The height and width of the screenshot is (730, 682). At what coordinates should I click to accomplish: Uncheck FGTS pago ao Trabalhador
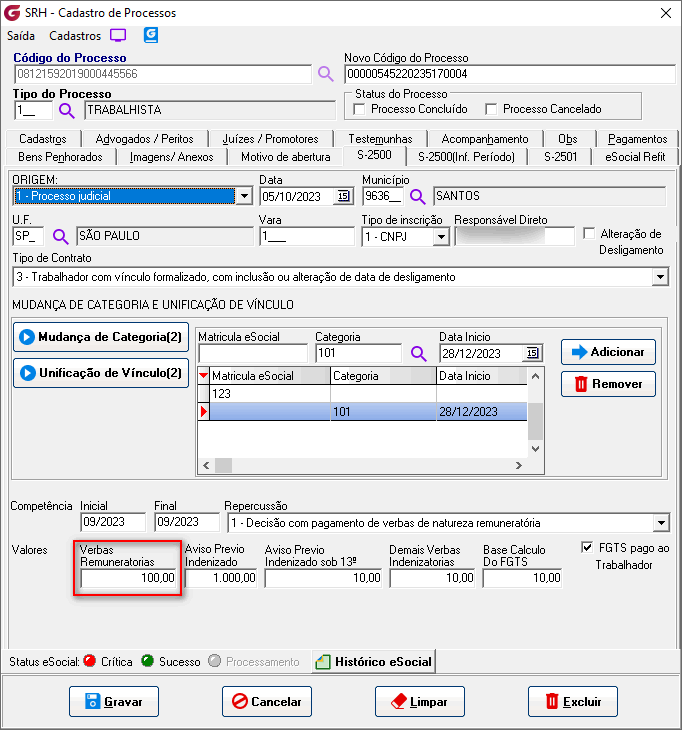(x=587, y=547)
